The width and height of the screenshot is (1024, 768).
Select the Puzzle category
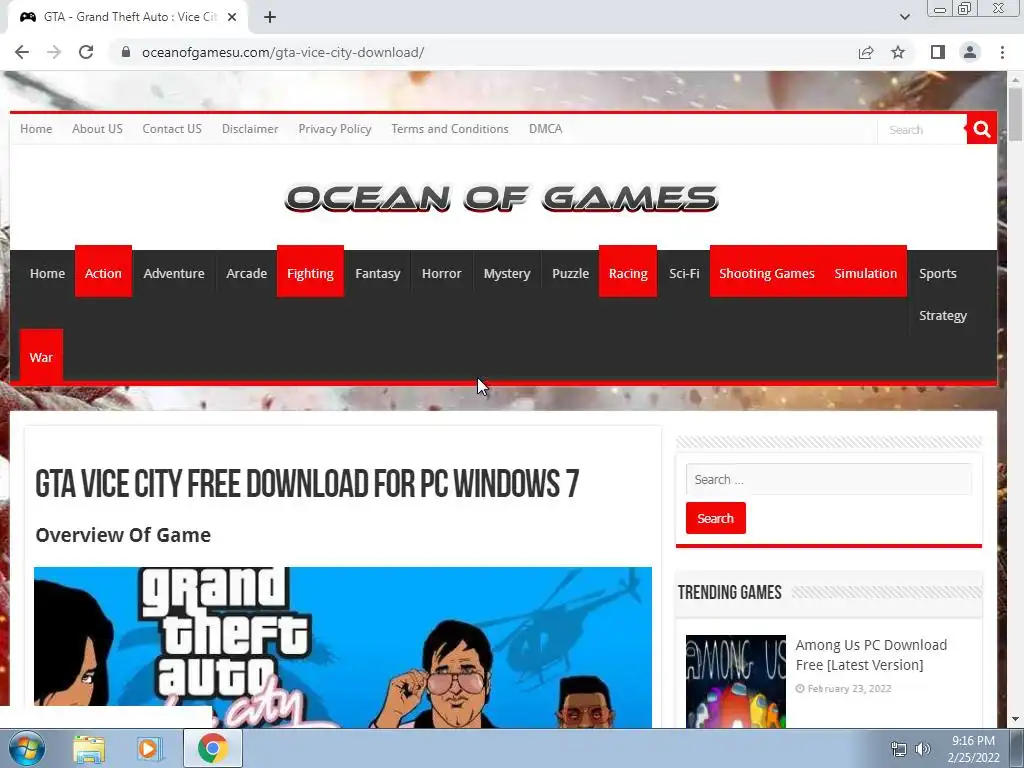click(x=570, y=273)
